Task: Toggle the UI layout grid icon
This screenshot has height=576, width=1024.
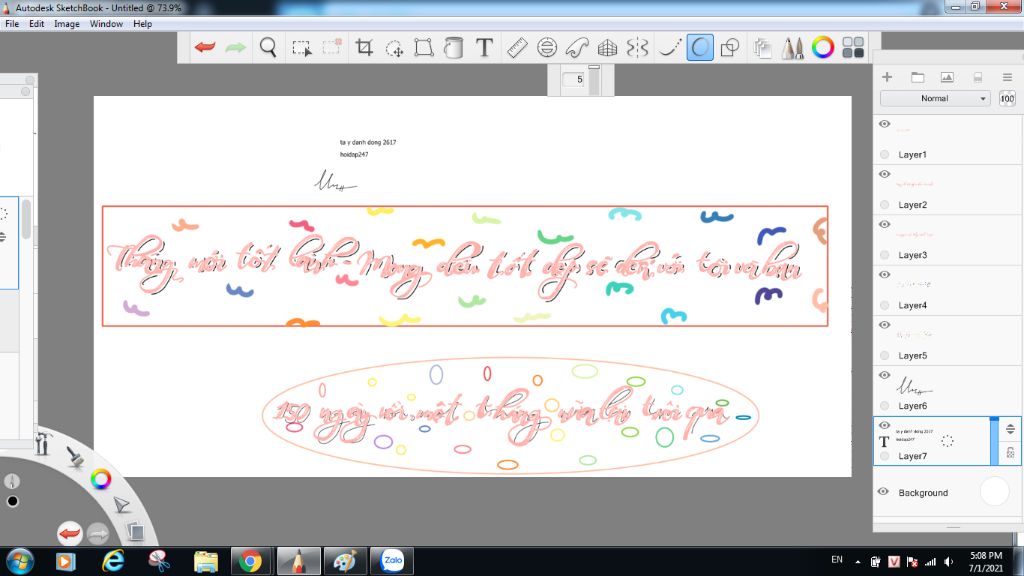Action: tap(853, 48)
